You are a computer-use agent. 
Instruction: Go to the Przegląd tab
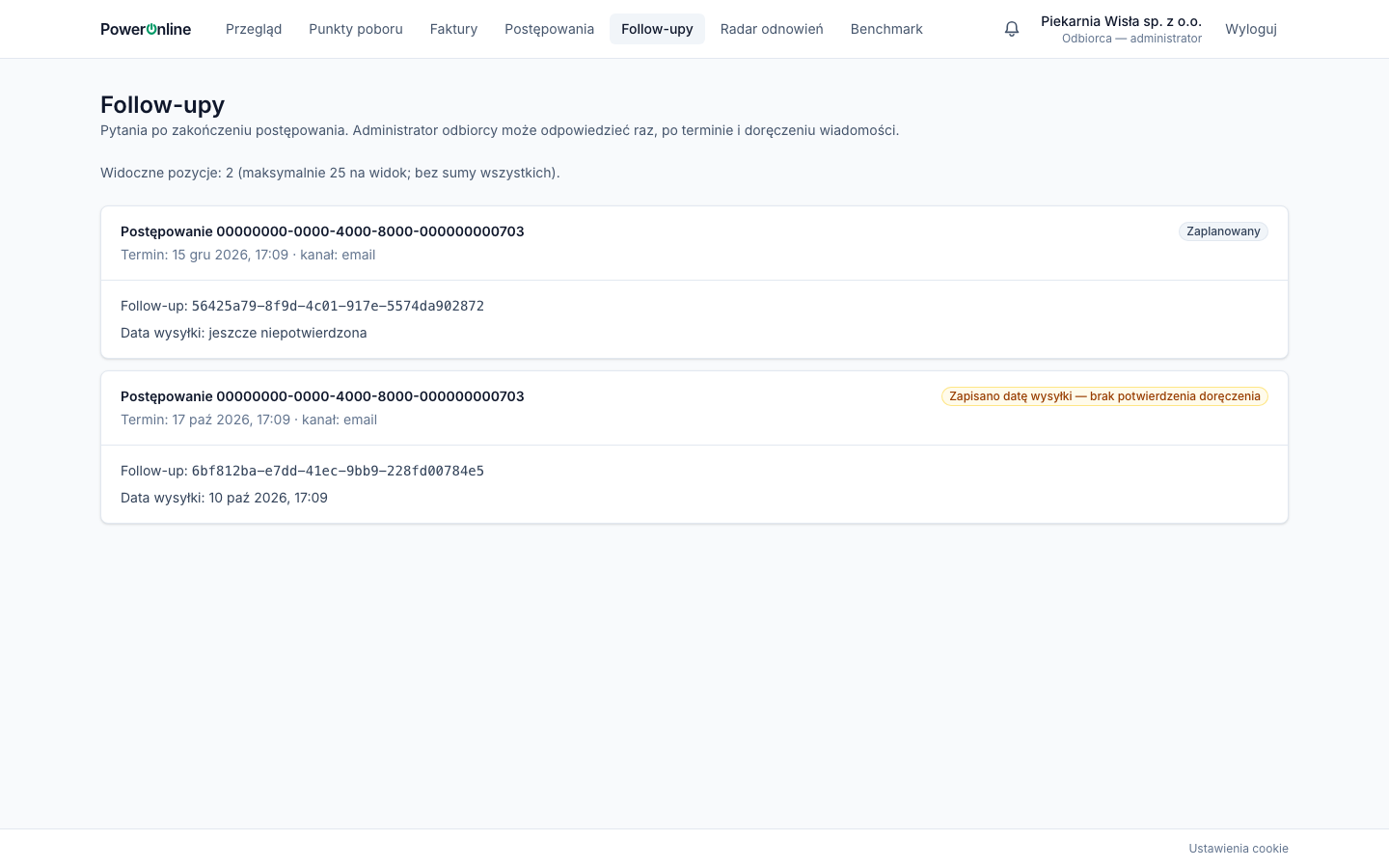point(254,29)
